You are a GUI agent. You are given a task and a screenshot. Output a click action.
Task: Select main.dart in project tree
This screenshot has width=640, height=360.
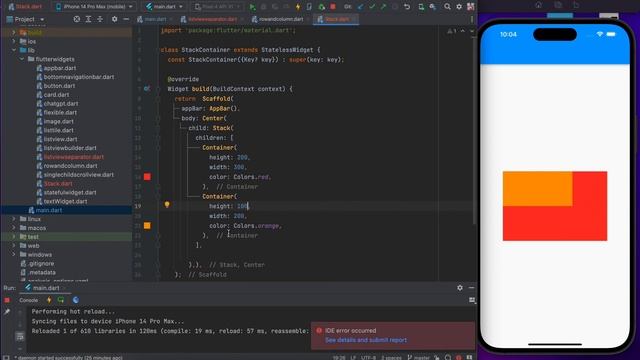coord(49,210)
